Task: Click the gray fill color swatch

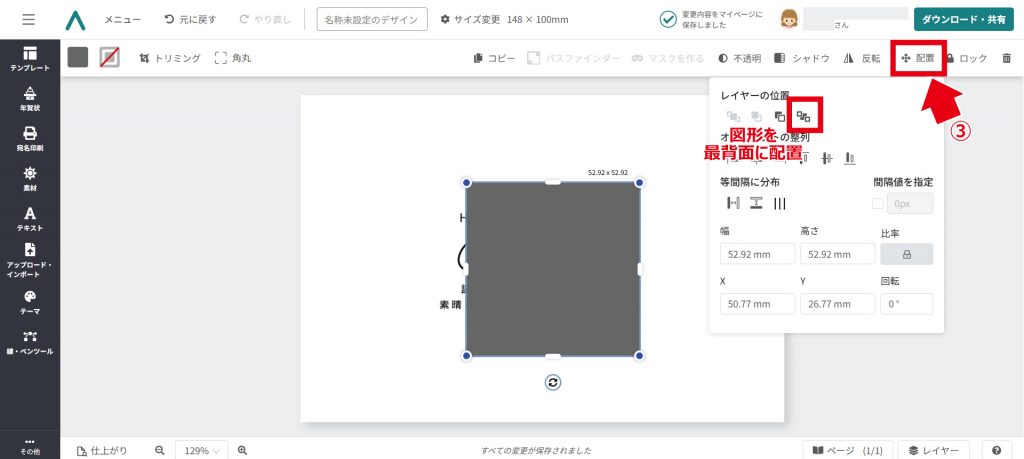Action: click(78, 58)
